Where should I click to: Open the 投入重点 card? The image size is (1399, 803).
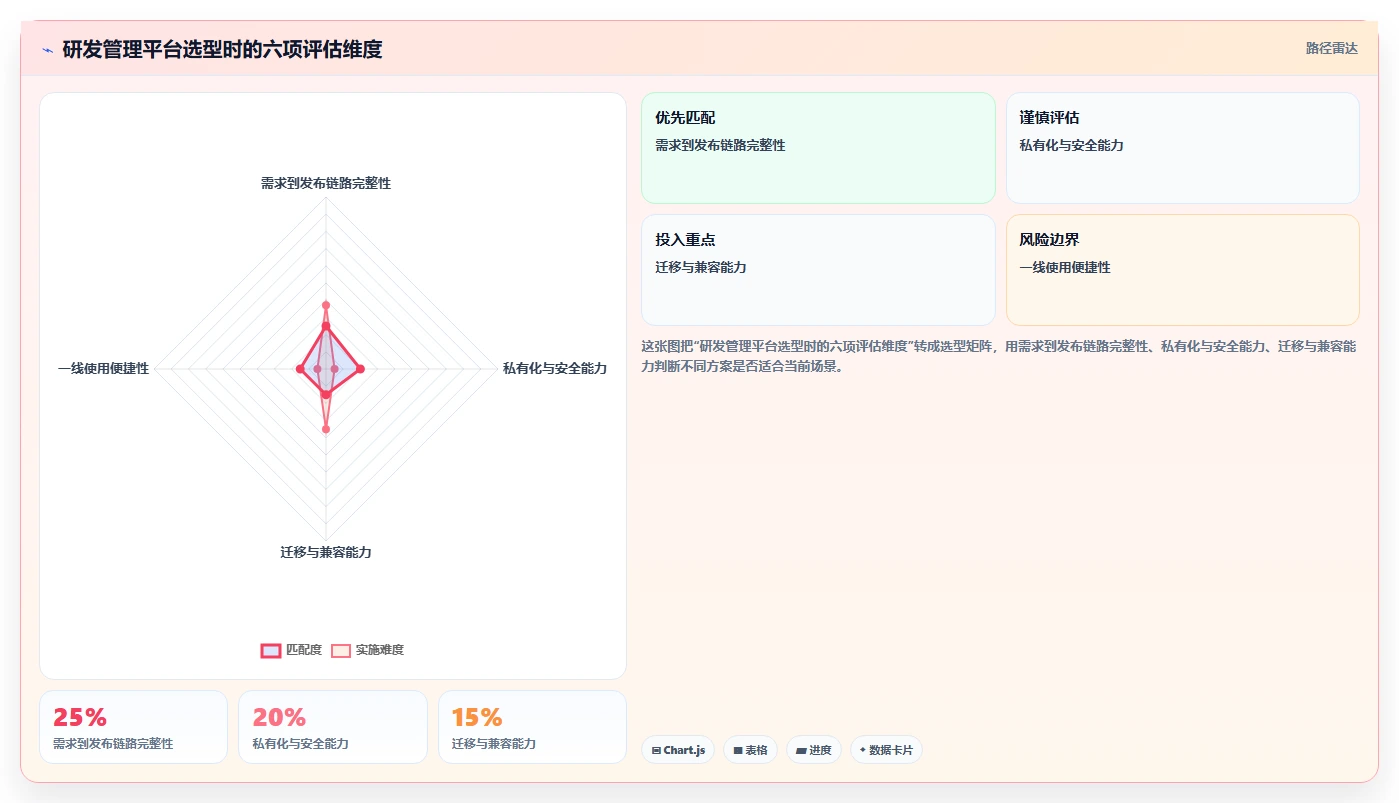pos(818,270)
